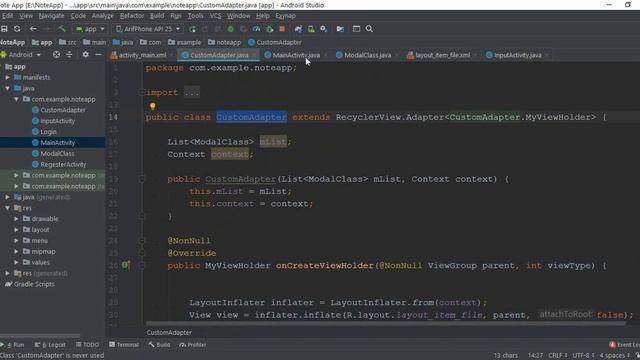Open the VCS menu
This screenshot has width=640, height=360.
coord(215,16)
